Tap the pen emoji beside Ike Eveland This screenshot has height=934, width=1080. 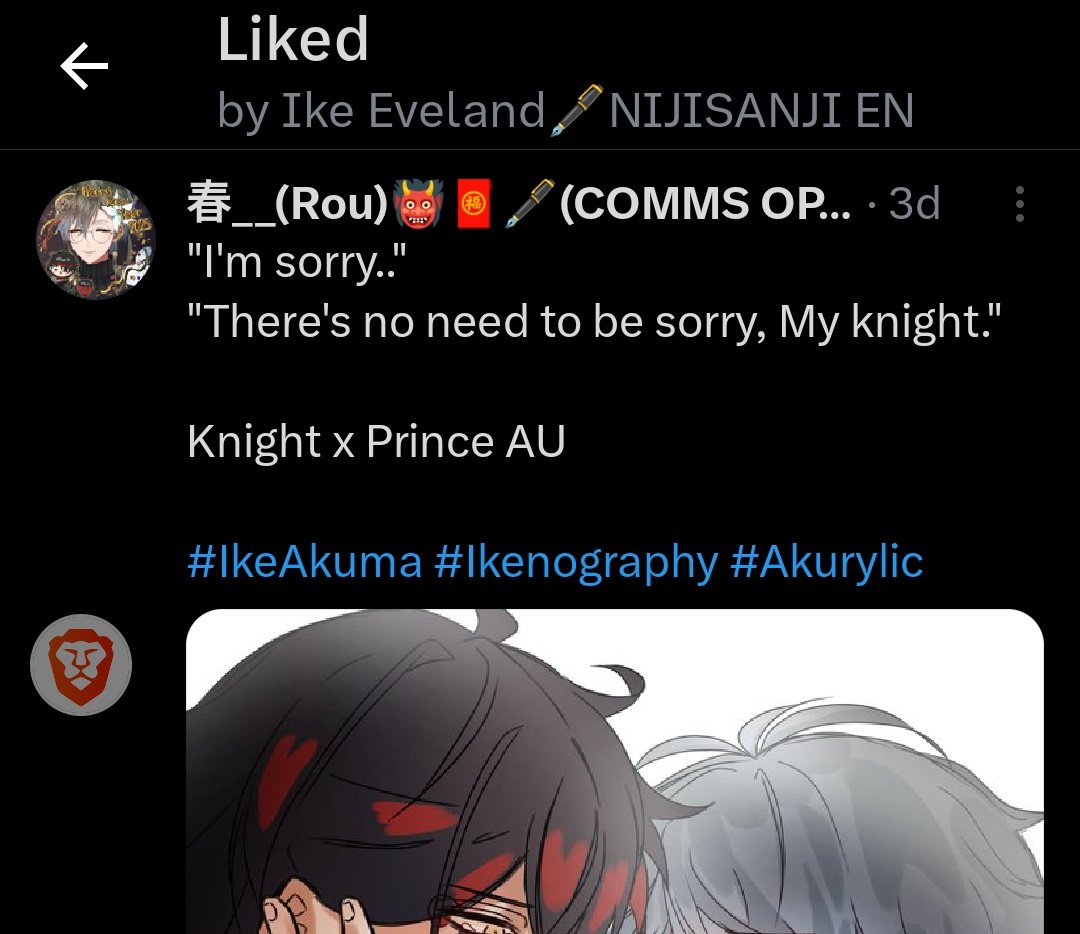pos(577,110)
